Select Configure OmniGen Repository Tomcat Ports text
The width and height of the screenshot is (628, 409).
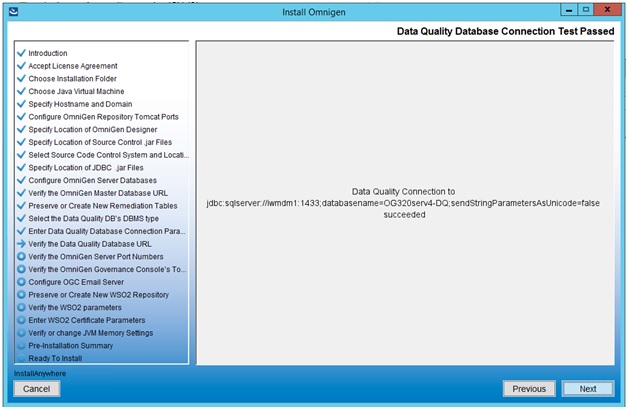(103, 117)
